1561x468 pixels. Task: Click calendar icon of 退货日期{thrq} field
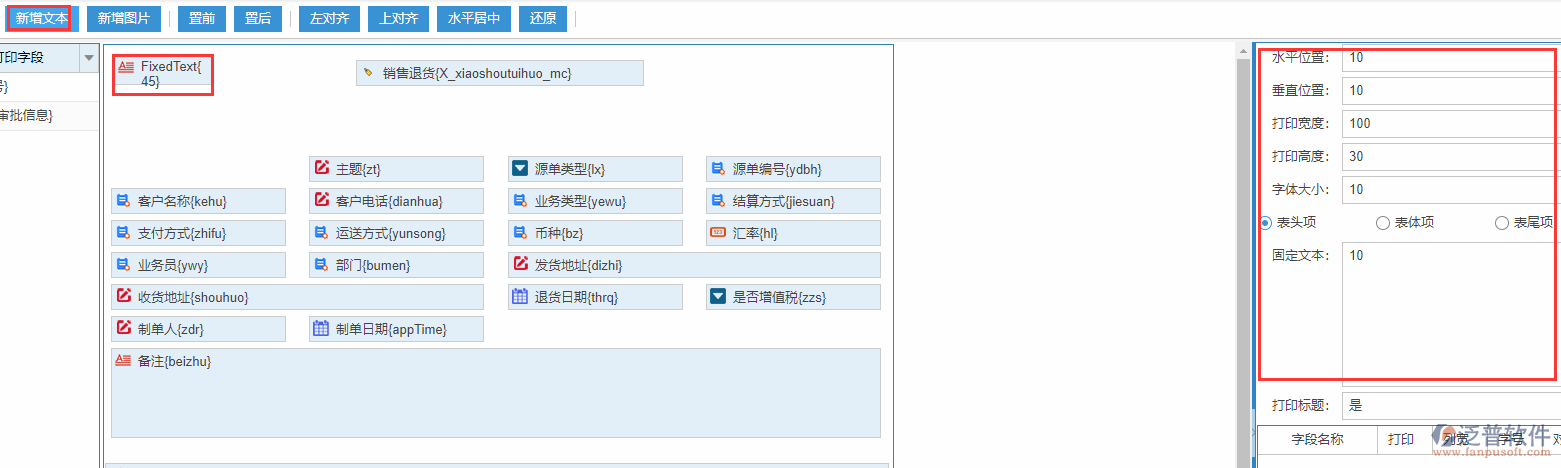click(519, 296)
